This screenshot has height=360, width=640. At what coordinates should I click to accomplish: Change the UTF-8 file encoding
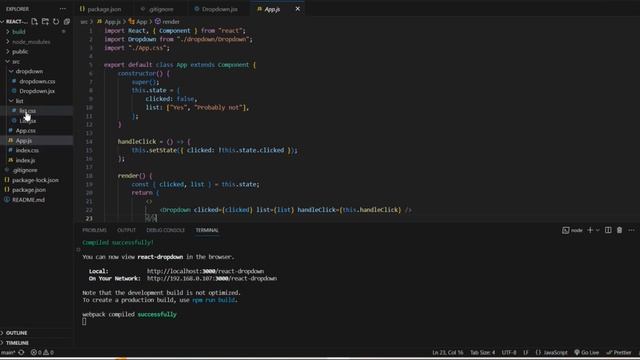coord(509,352)
